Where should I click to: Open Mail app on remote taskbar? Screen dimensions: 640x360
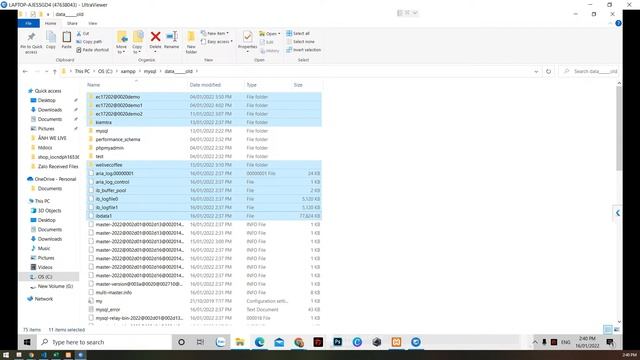279,342
